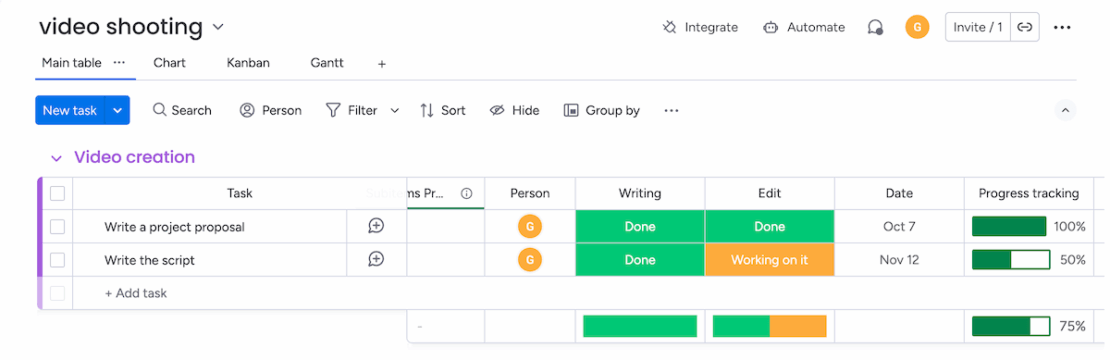Viewport: 1110px width, 360px height.
Task: Change the Working on it Edit status
Action: tap(769, 260)
